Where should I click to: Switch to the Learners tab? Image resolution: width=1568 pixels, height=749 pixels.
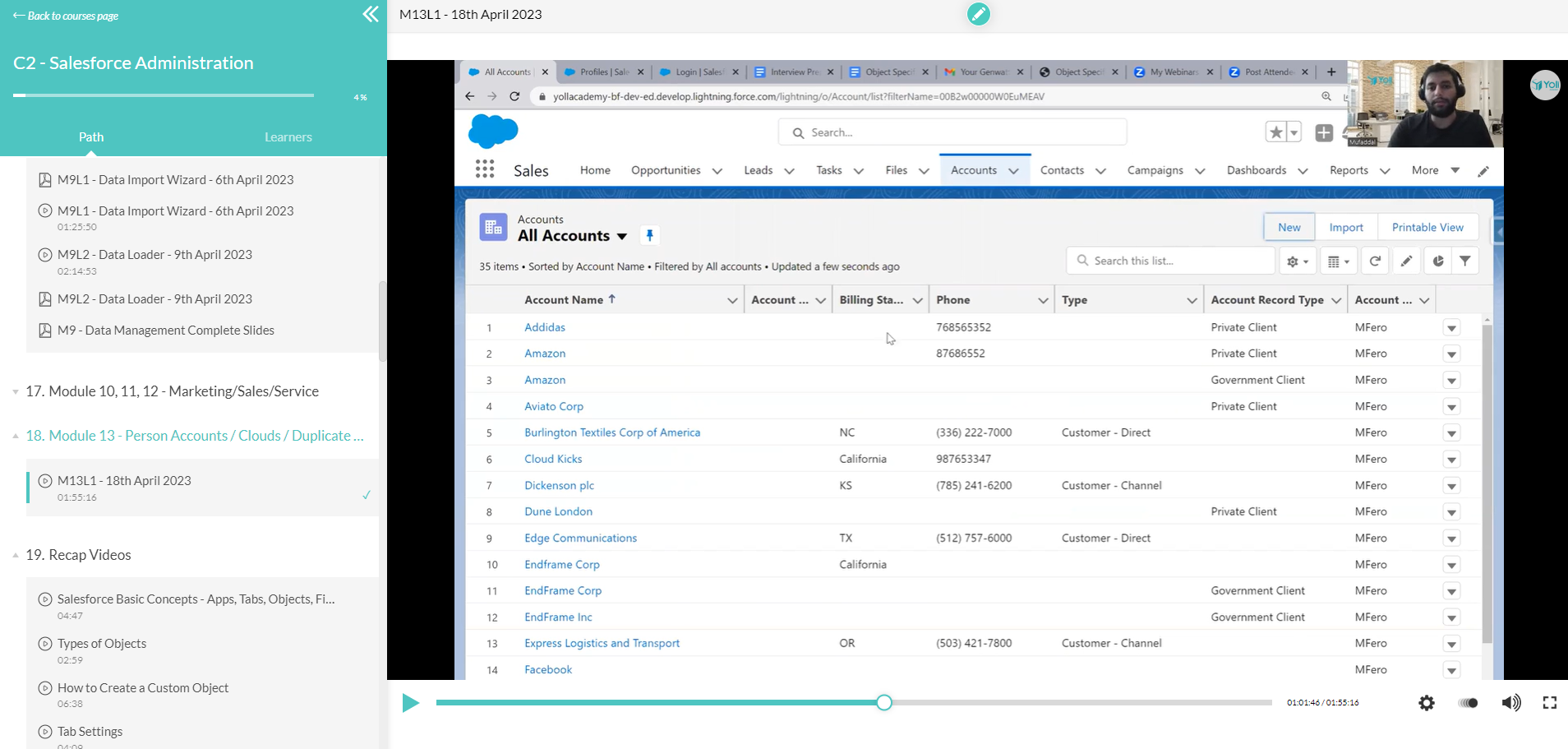(288, 137)
